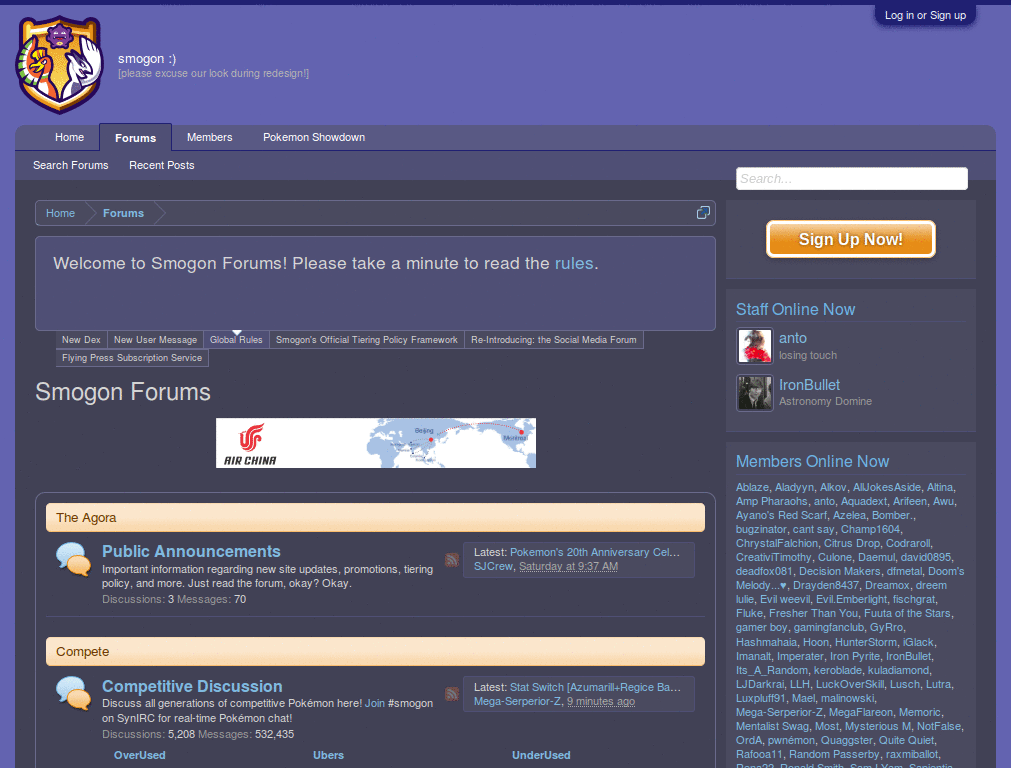The width and height of the screenshot is (1024, 768).
Task: Select Flying Press Subscription Service tab
Action: coord(132,358)
